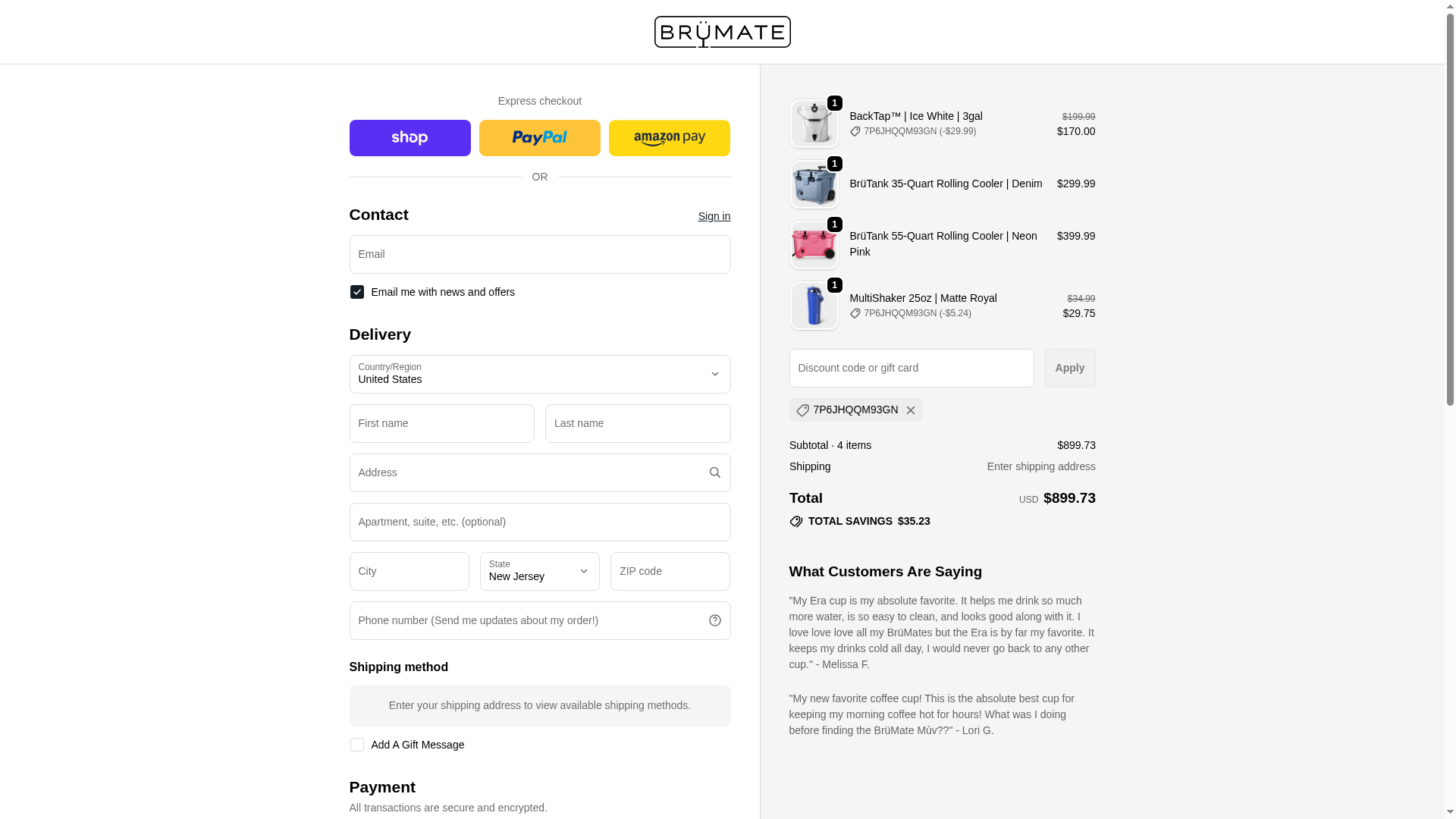Click the Sign in link
Viewport: 1456px width, 819px height.
pos(714,216)
